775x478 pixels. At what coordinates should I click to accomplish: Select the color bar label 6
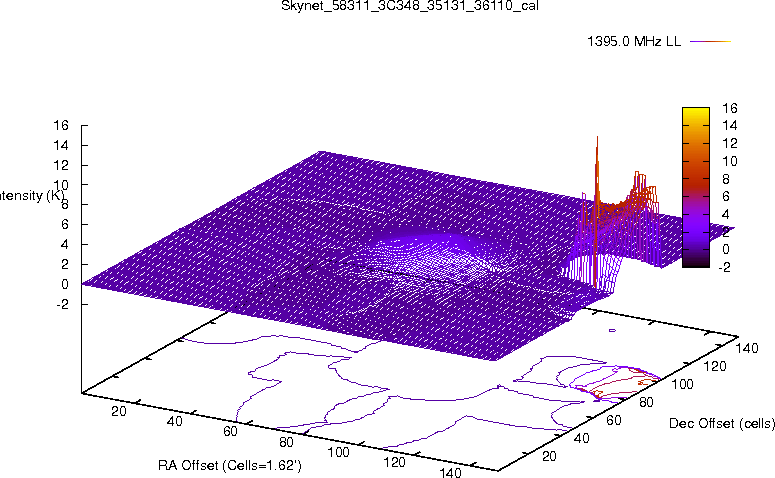tap(726, 196)
